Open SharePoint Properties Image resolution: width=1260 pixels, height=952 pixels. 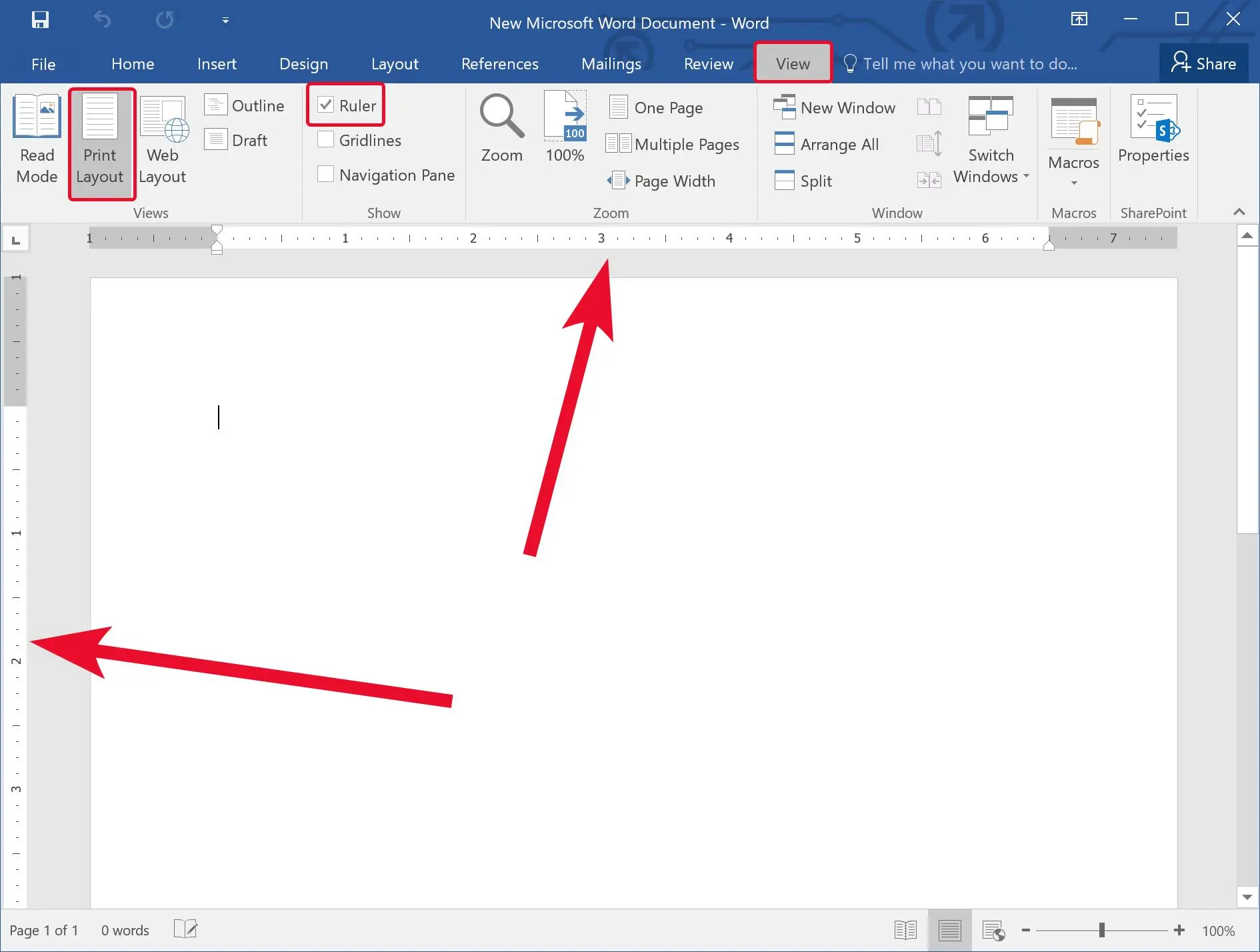point(1153,128)
